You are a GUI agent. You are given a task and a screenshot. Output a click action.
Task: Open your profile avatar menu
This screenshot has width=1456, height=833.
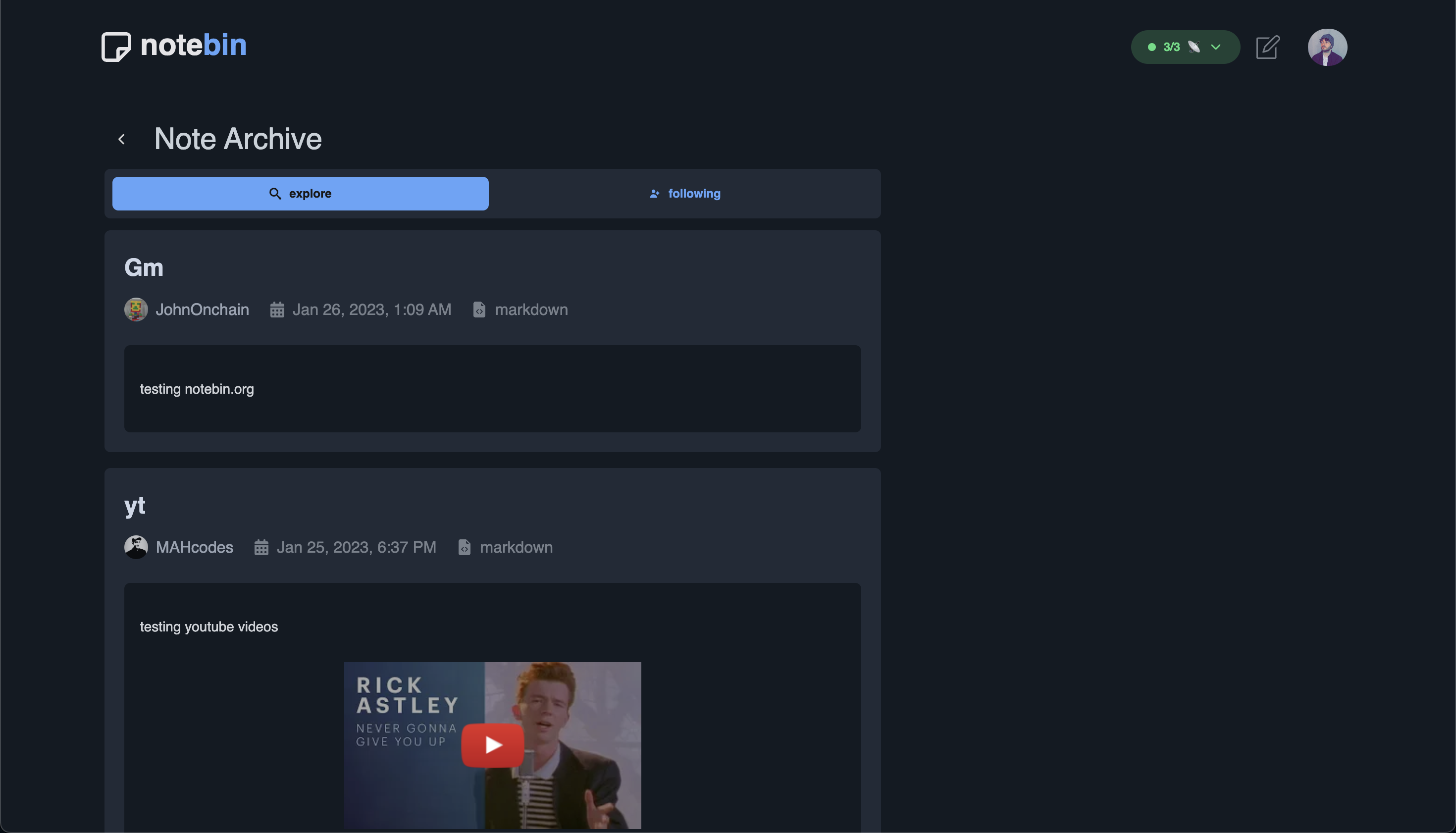coord(1327,47)
